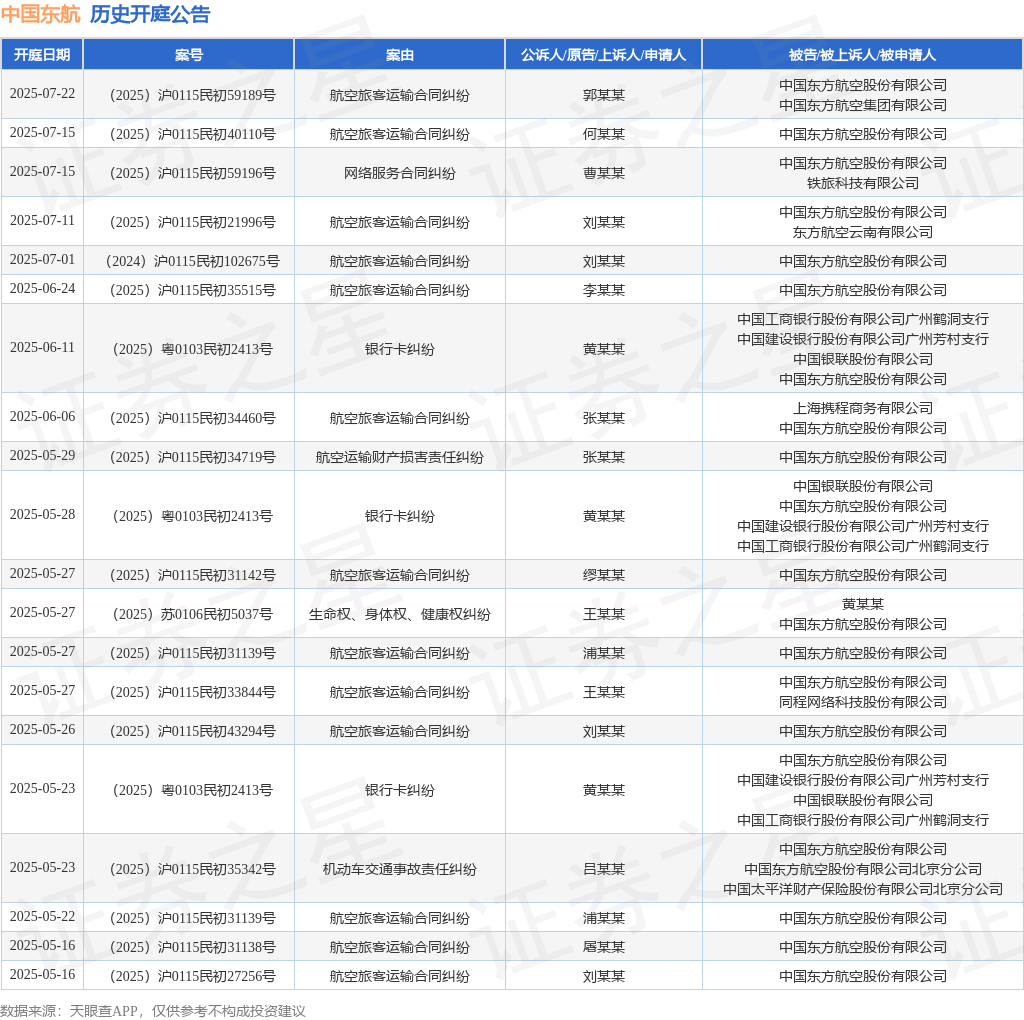Click the date 2025-07-11
Image resolution: width=1024 pixels, height=1020 pixels.
pos(42,221)
